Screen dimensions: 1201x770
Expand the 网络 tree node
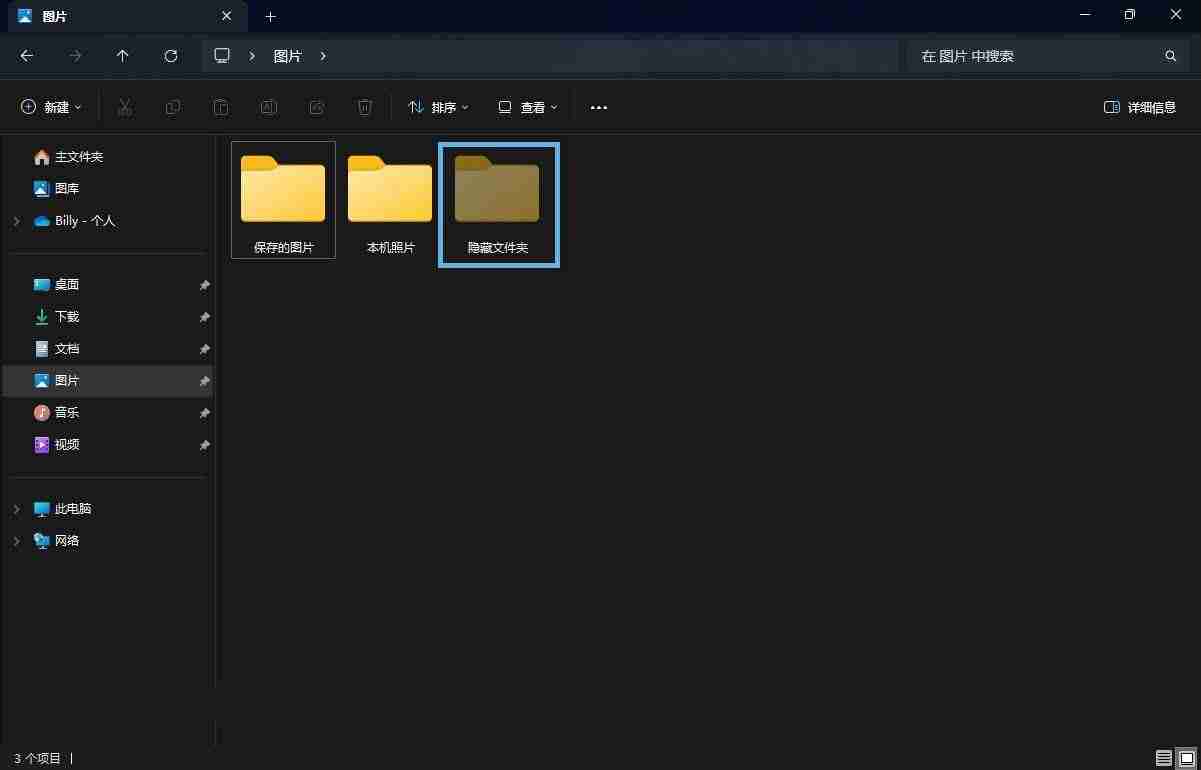pos(16,541)
